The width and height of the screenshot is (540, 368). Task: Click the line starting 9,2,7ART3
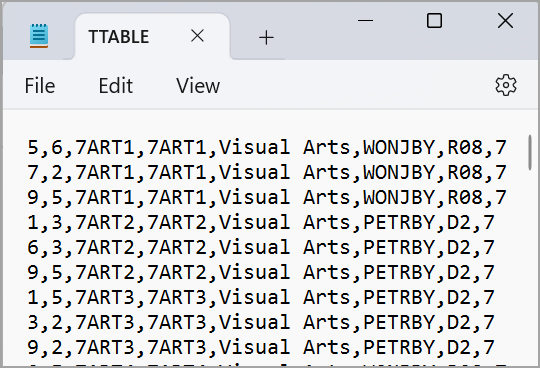pos(261,347)
